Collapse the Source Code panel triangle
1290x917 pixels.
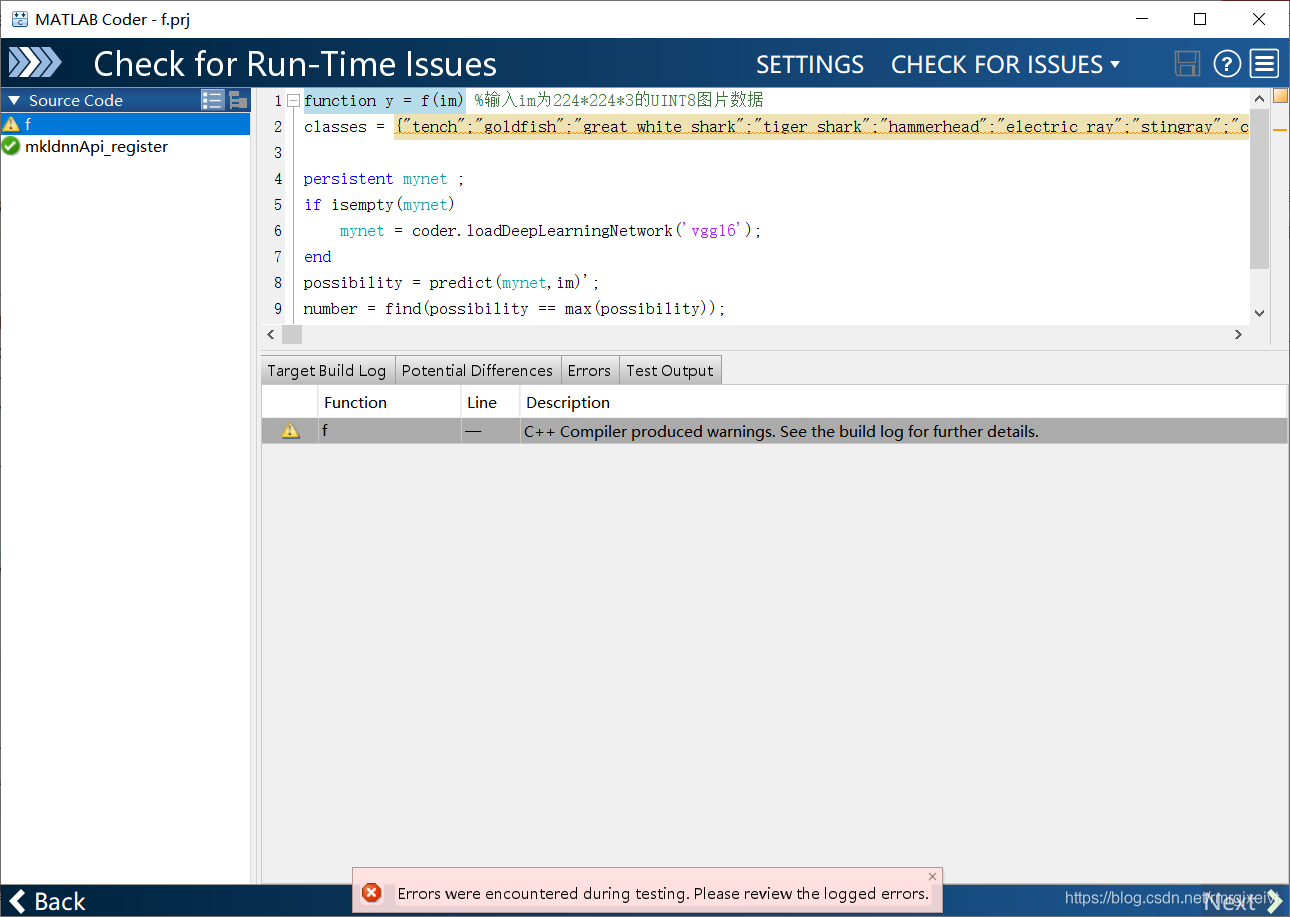tap(14, 100)
